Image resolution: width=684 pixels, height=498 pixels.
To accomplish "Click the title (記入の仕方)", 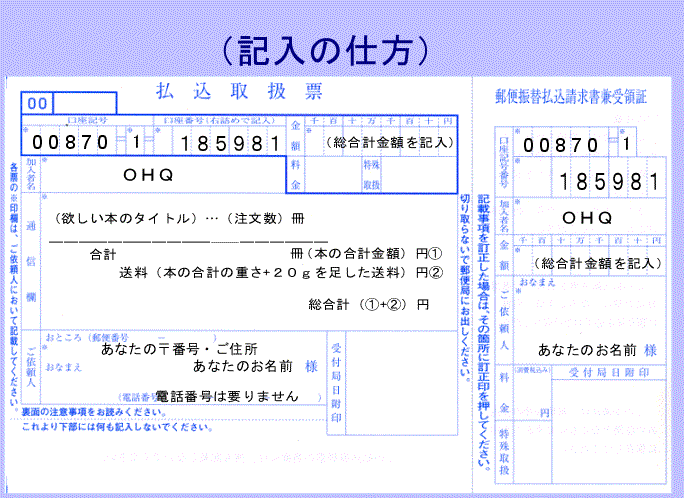I will pyautogui.click(x=326, y=50).
